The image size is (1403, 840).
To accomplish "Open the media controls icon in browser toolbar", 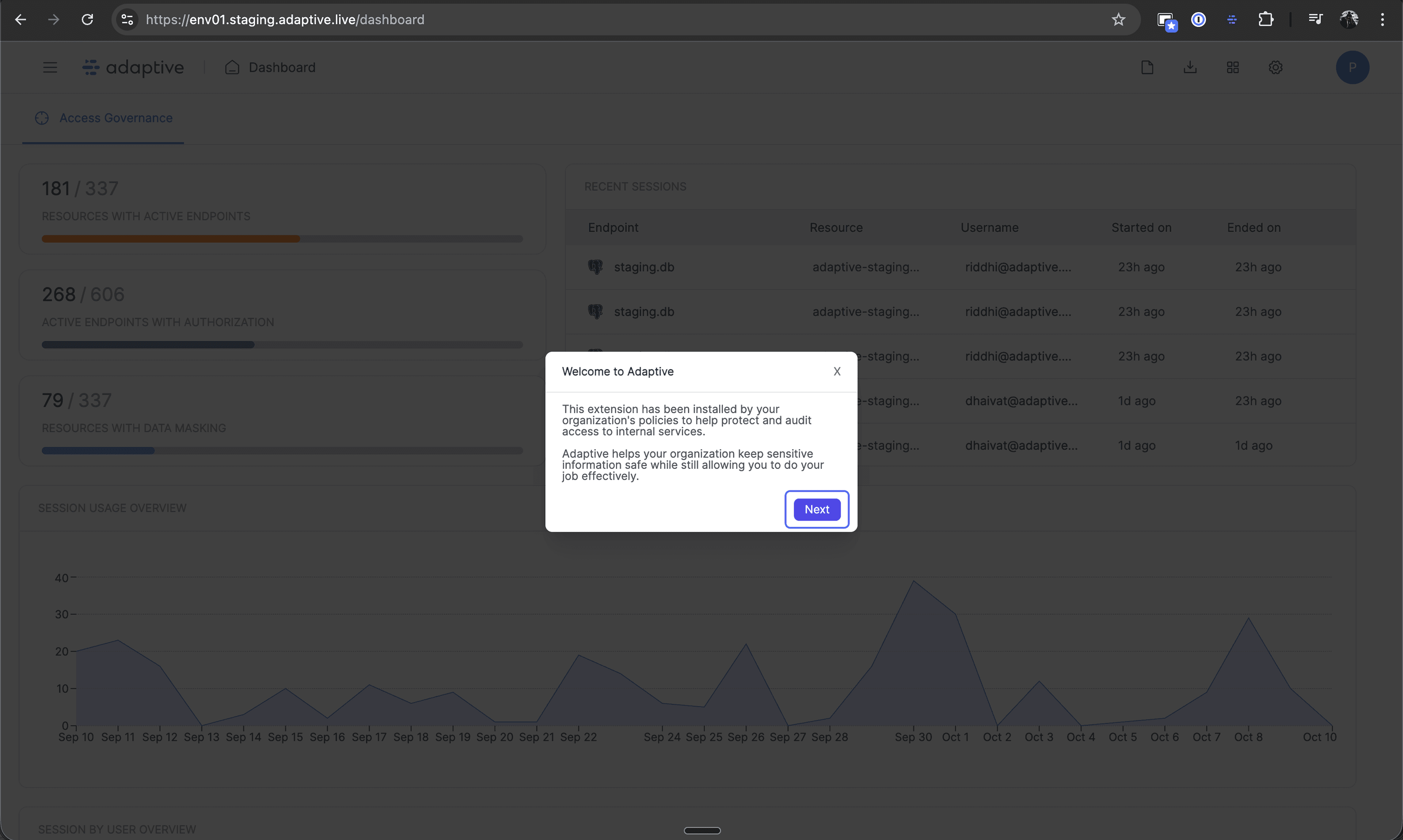I will (x=1315, y=20).
